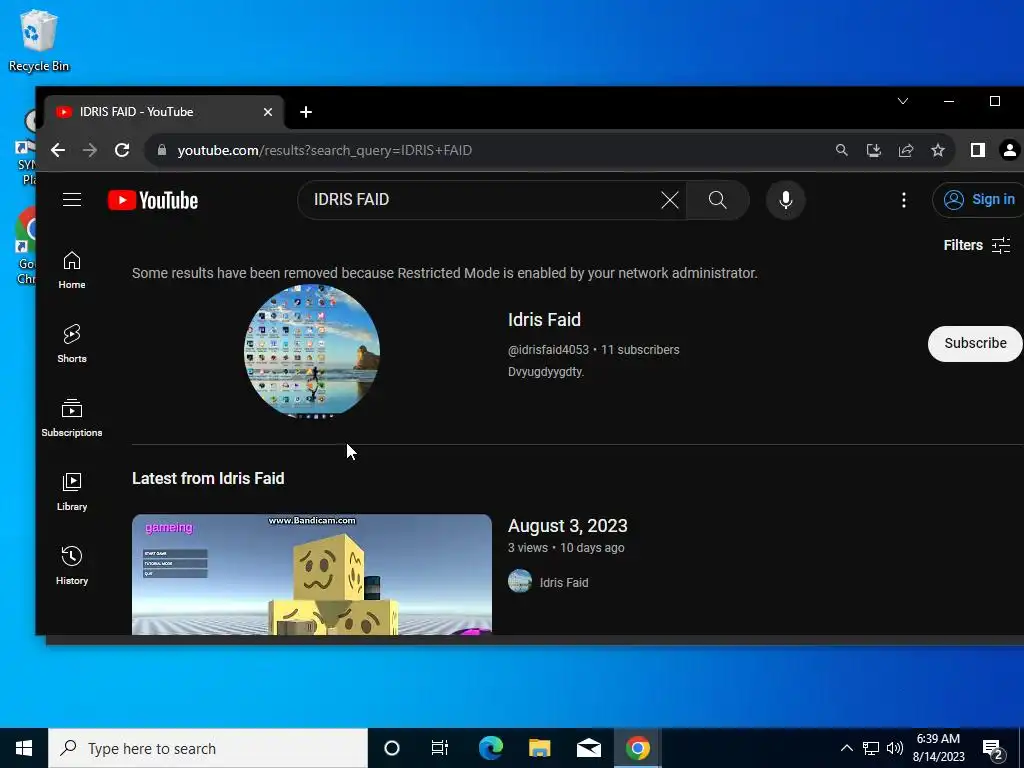Reload the page with the refresh icon
The width and height of the screenshot is (1024, 768).
tap(122, 150)
